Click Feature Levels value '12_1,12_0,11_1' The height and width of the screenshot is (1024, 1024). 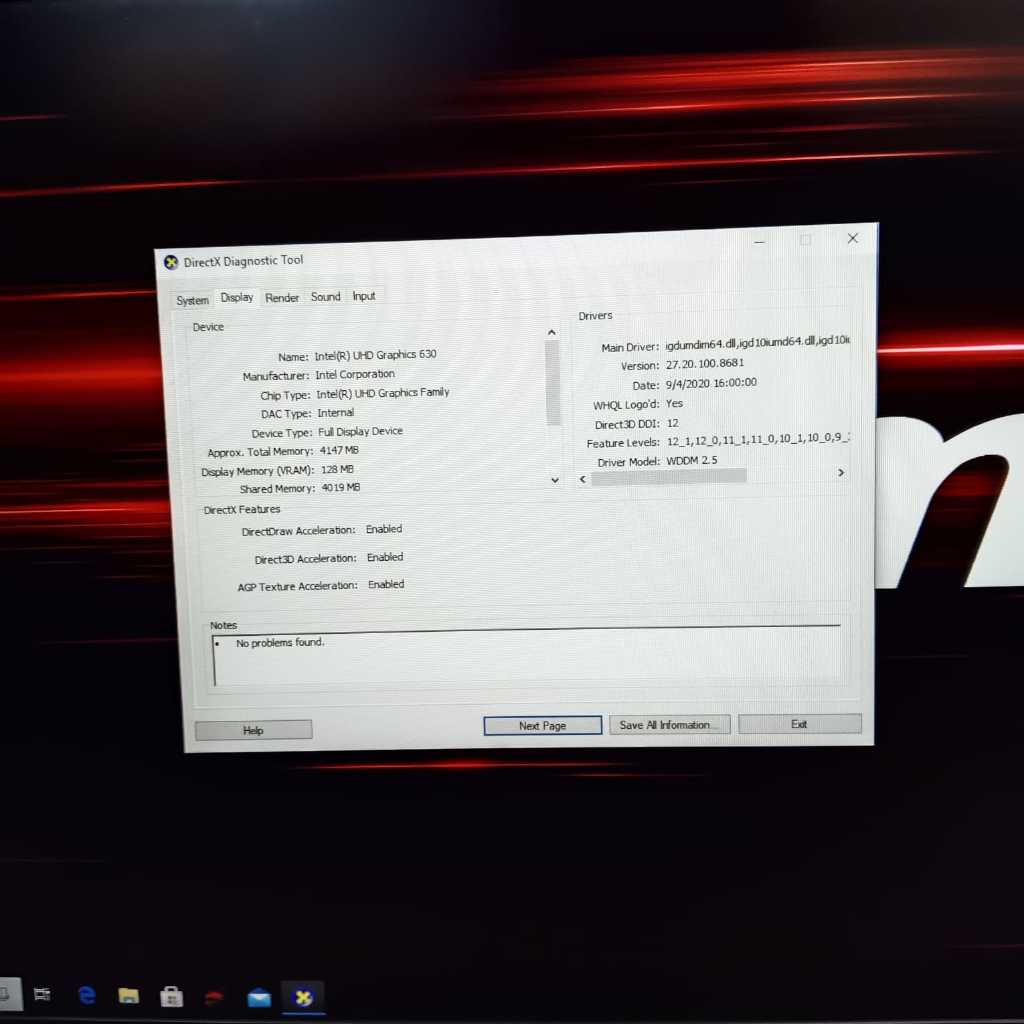(707, 441)
